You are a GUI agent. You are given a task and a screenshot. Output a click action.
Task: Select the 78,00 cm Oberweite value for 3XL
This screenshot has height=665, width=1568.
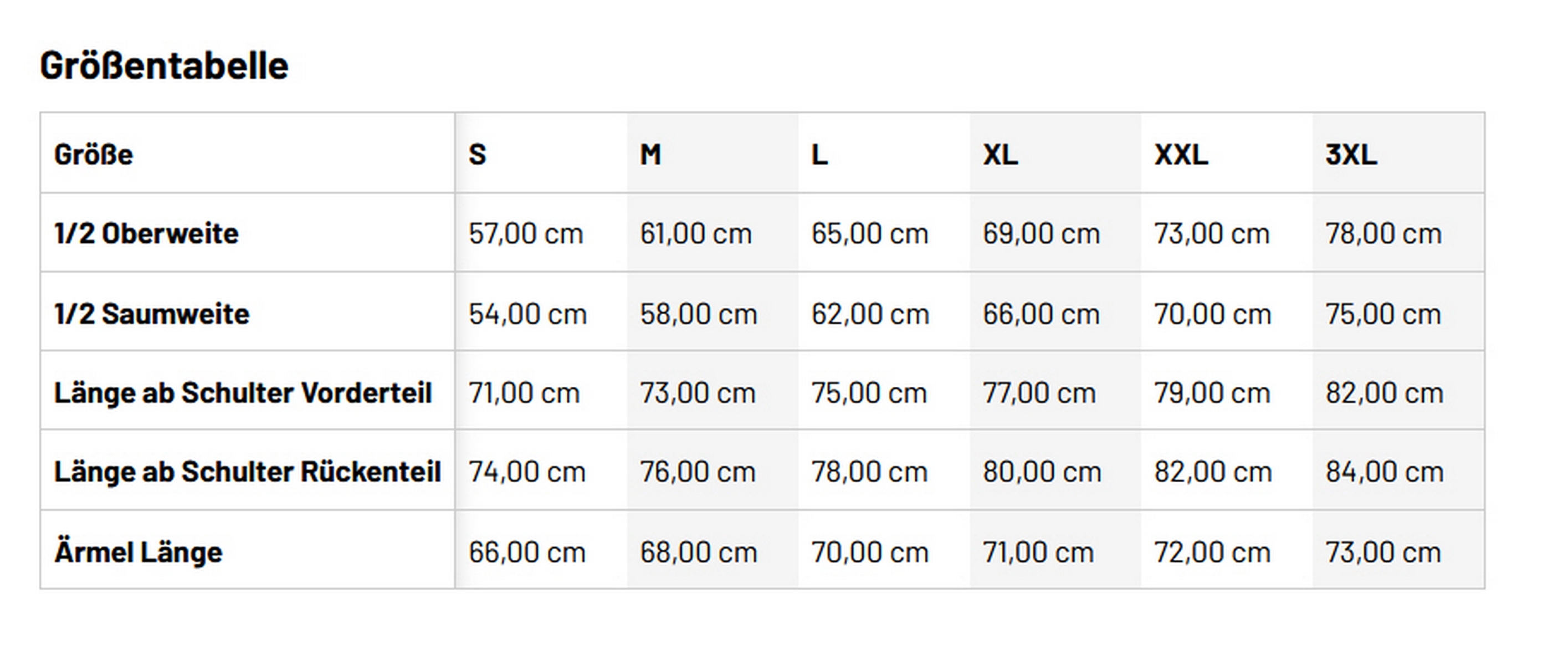coord(1383,233)
